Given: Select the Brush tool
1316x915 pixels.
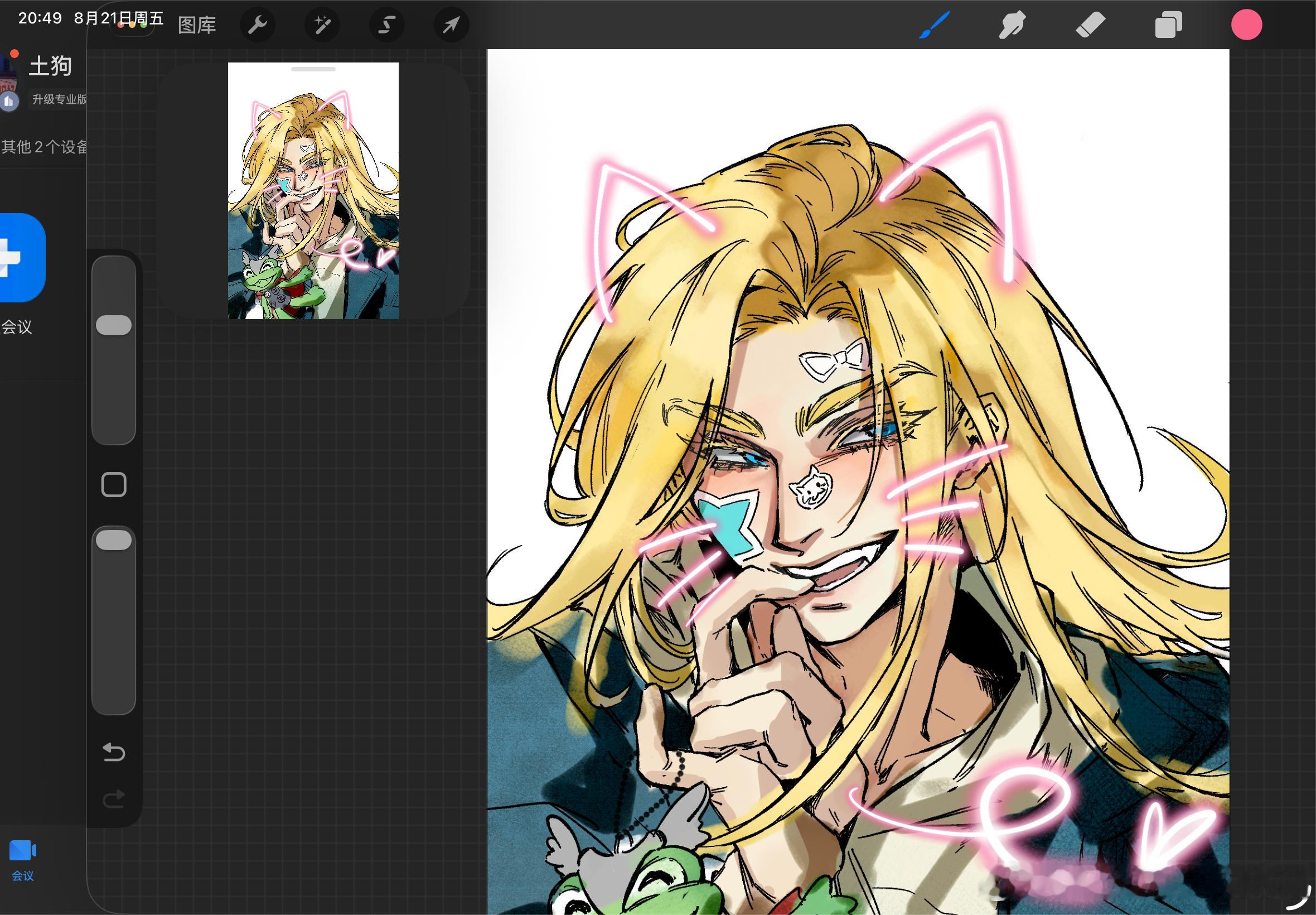Looking at the screenshot, I should click(935, 25).
